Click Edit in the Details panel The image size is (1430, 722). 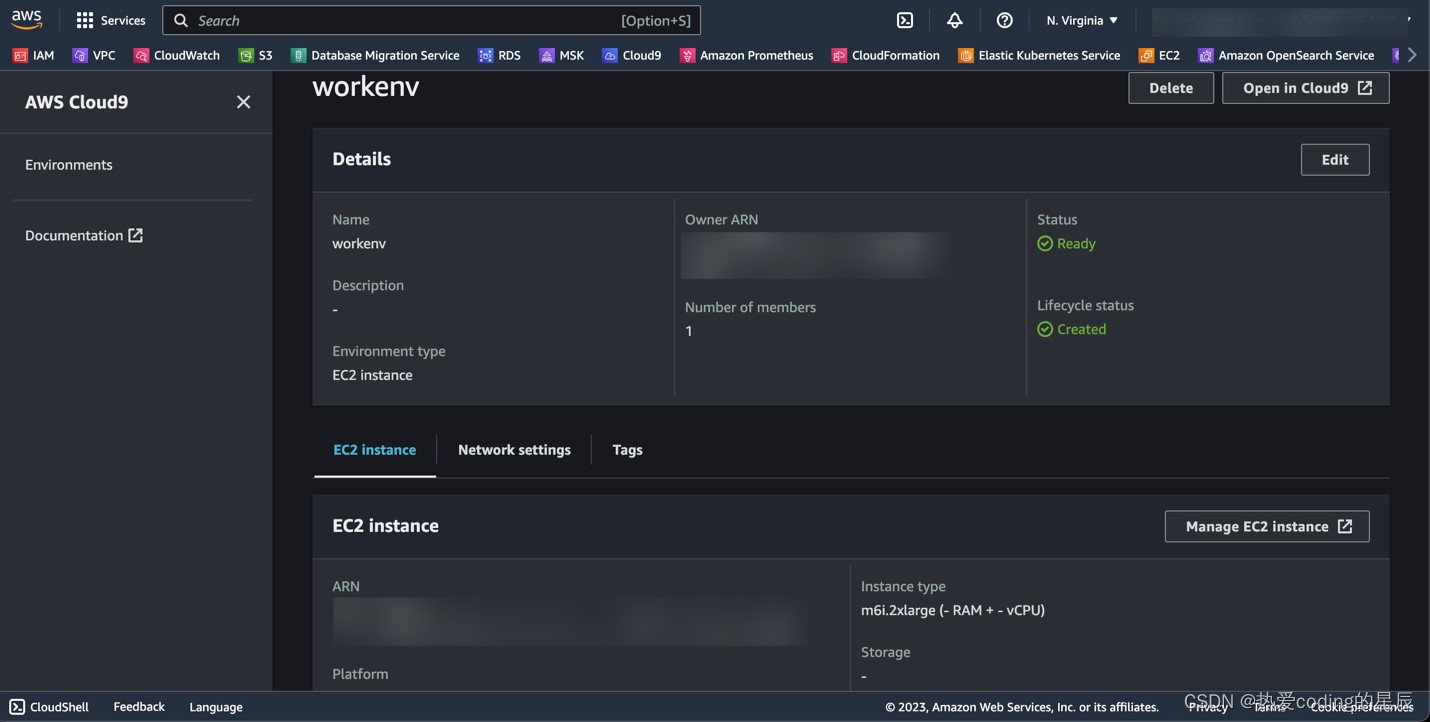point(1335,160)
